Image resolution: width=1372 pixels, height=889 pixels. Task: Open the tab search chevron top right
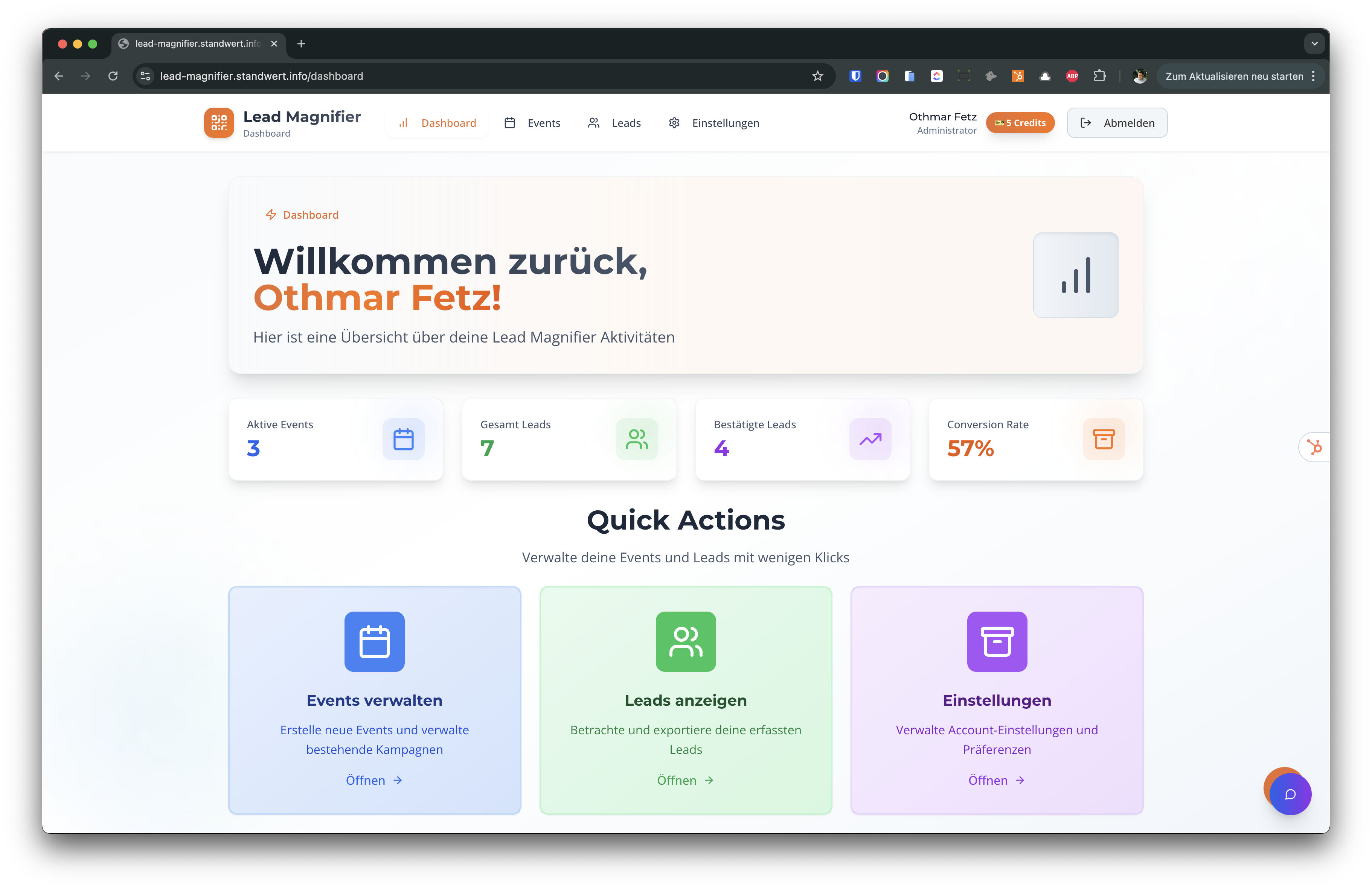[x=1314, y=43]
